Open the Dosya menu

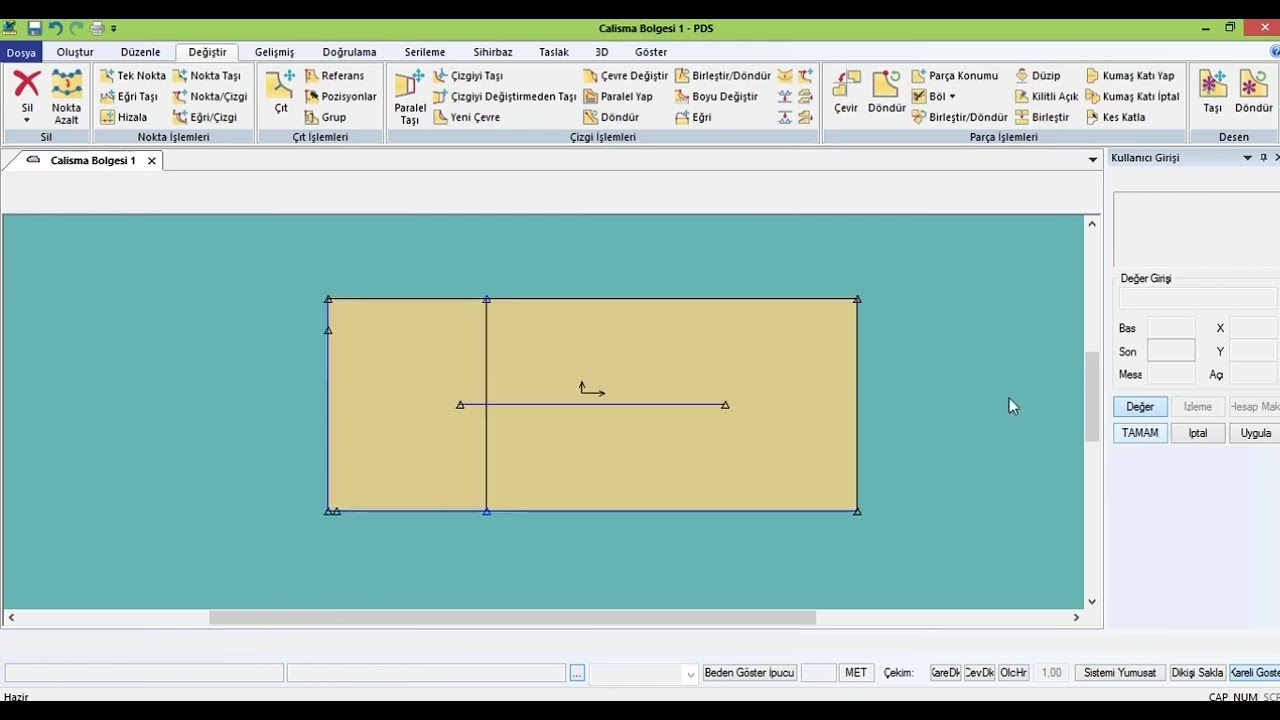(21, 52)
